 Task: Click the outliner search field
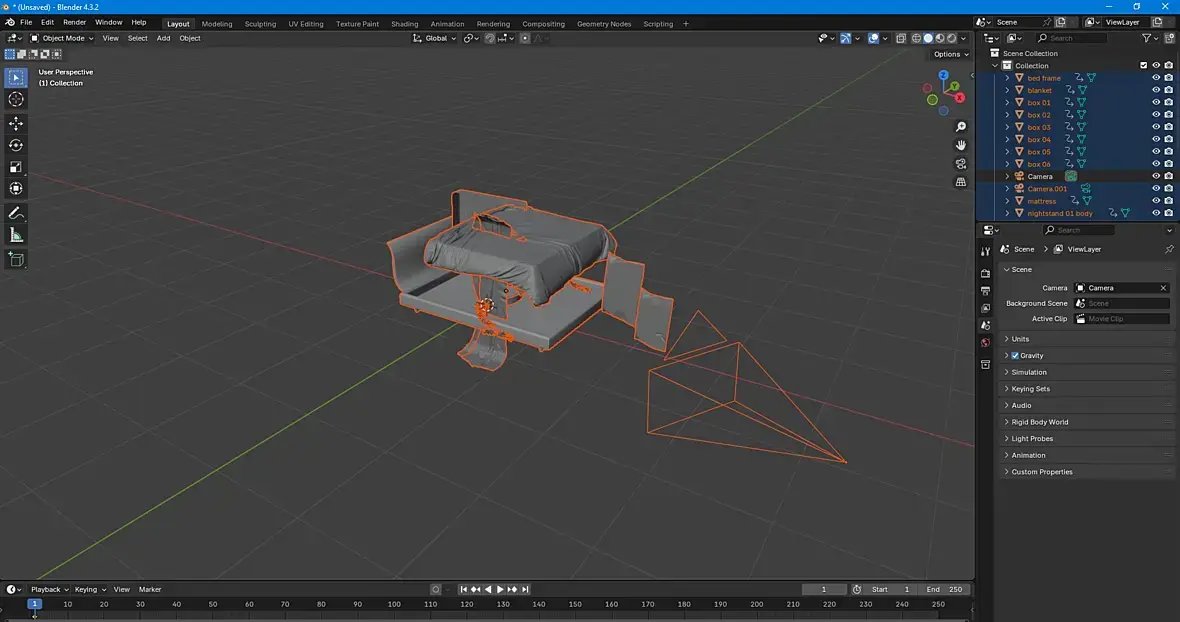[x=1072, y=38]
